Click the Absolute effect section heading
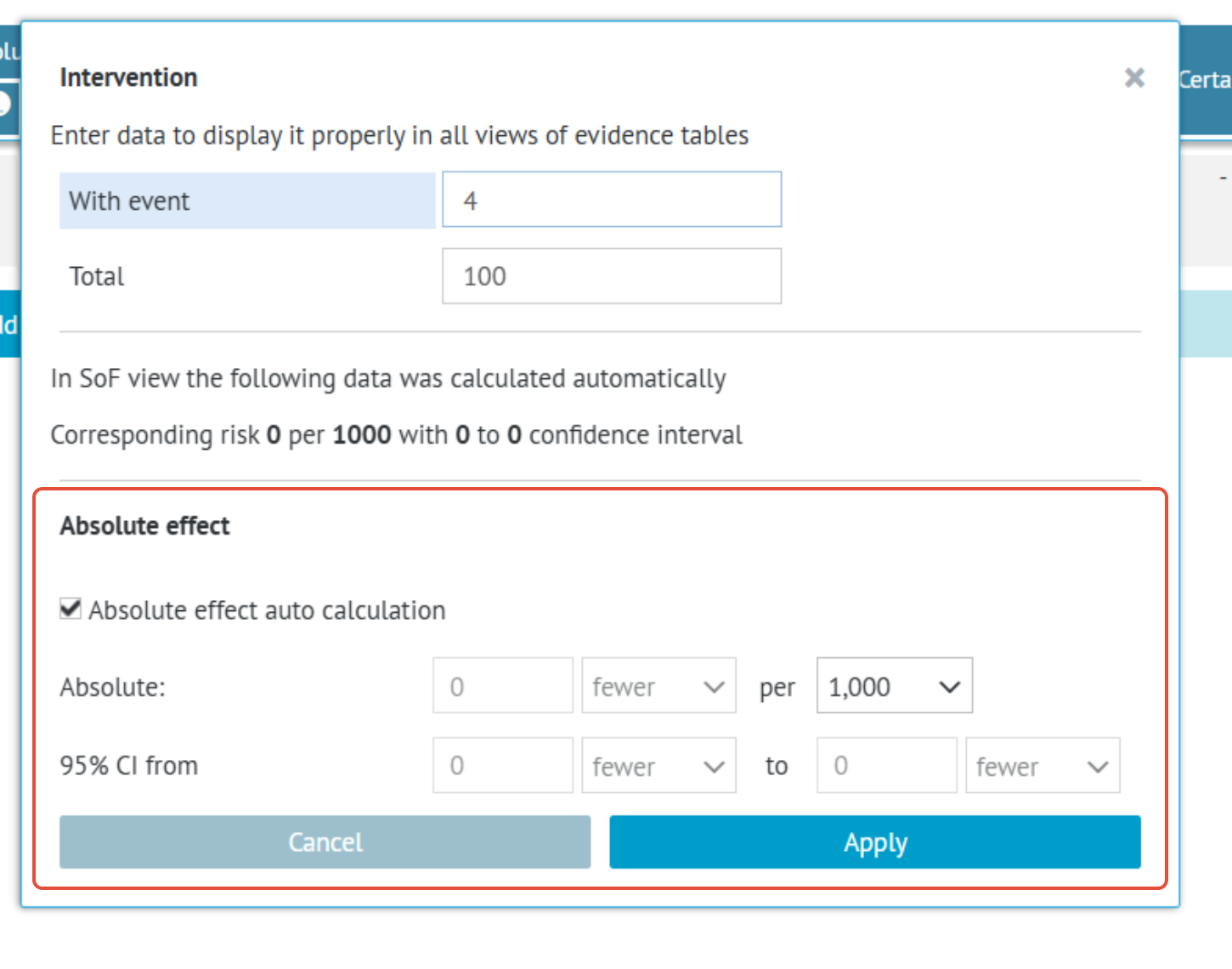 point(144,526)
